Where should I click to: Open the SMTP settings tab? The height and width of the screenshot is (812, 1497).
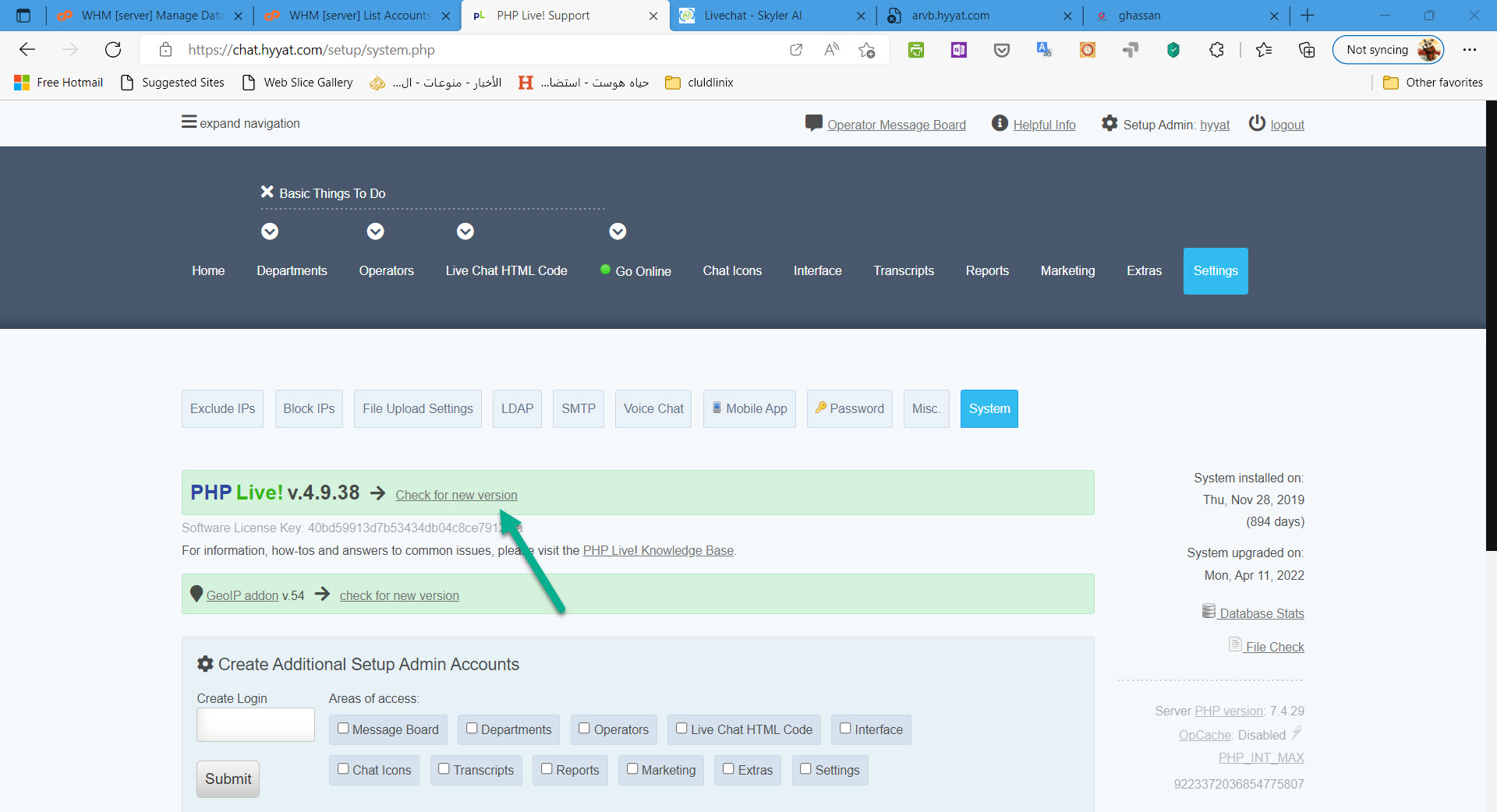(579, 409)
